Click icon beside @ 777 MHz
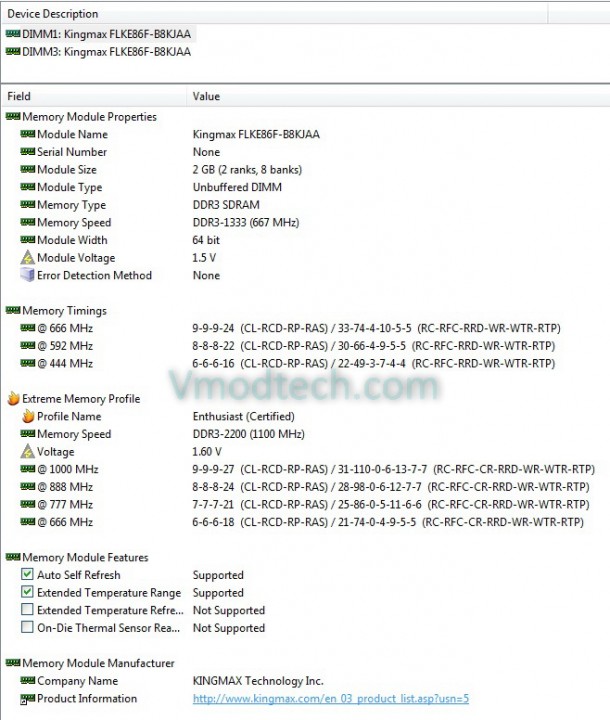 28,504
